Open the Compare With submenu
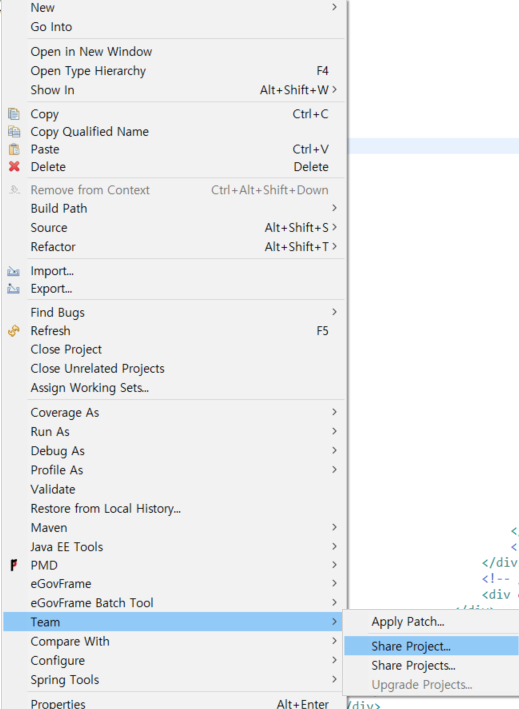 pyautogui.click(x=174, y=641)
